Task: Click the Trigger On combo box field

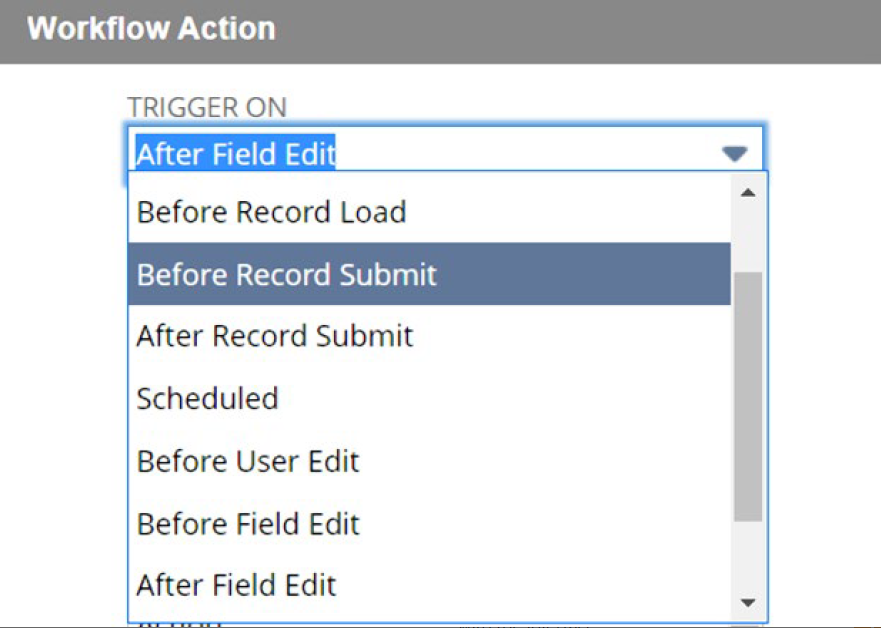Action: tap(445, 154)
